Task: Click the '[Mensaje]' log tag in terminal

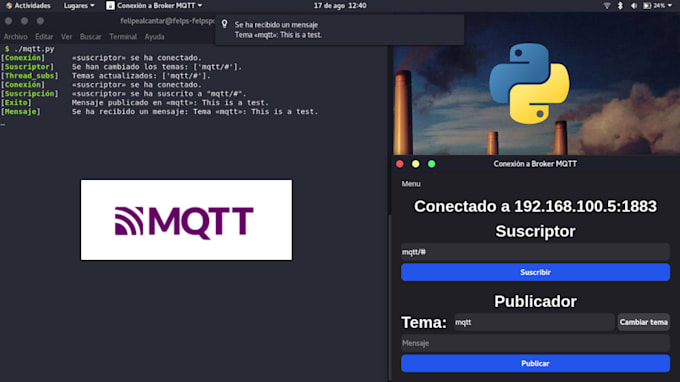Action: click(20, 111)
